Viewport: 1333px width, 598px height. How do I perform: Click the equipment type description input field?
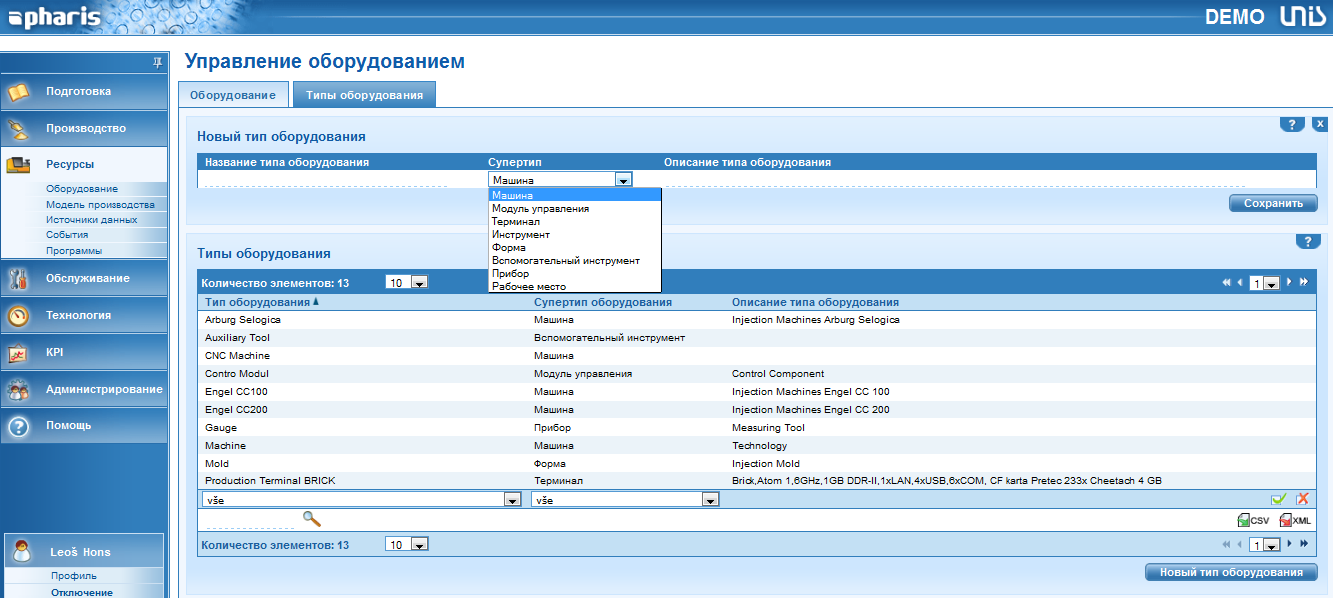(x=986, y=179)
